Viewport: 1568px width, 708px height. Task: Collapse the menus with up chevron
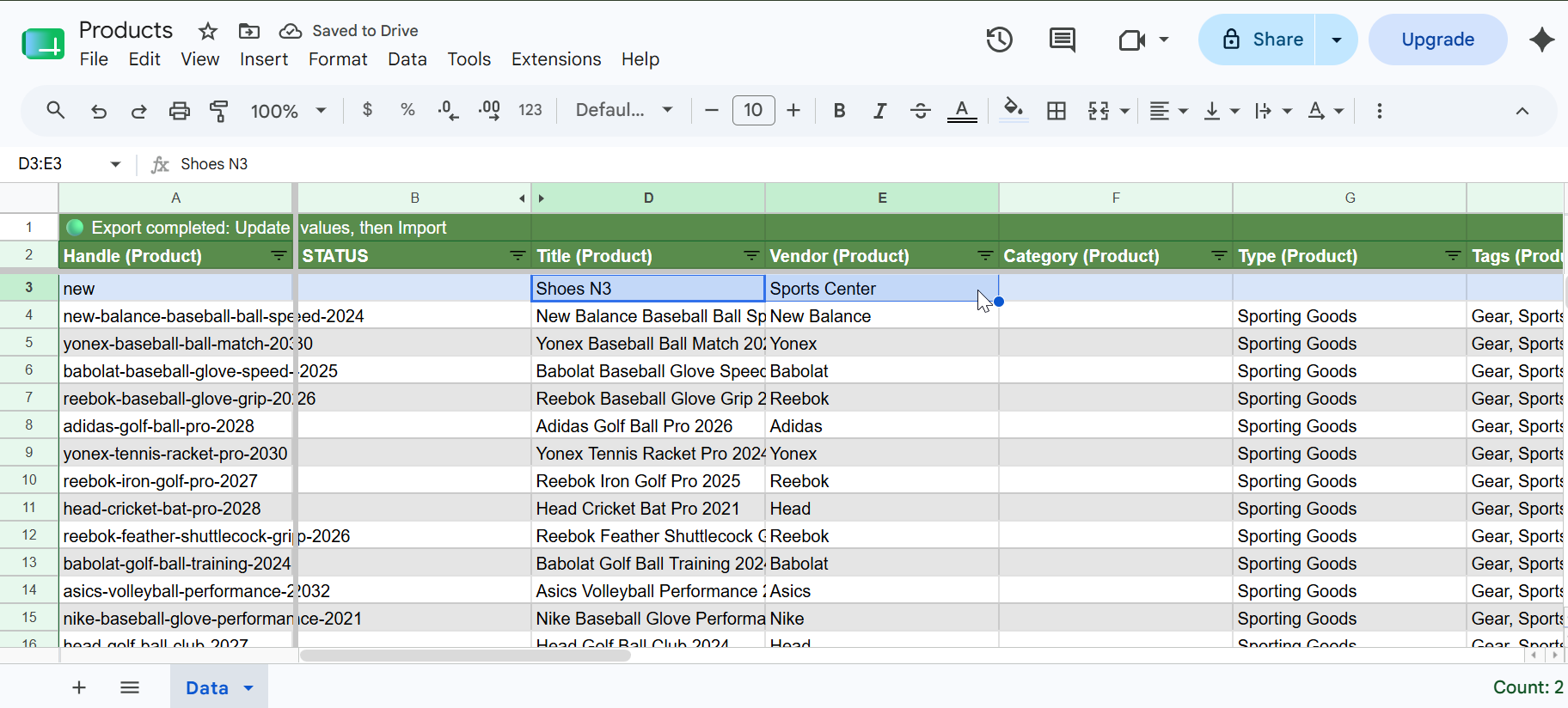[x=1522, y=111]
